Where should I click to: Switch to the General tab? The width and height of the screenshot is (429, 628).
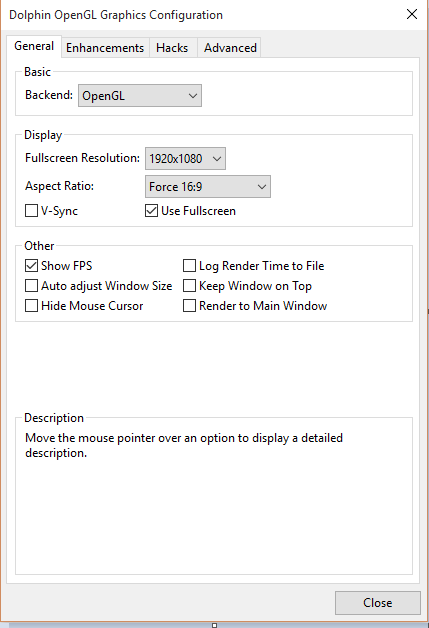34,46
